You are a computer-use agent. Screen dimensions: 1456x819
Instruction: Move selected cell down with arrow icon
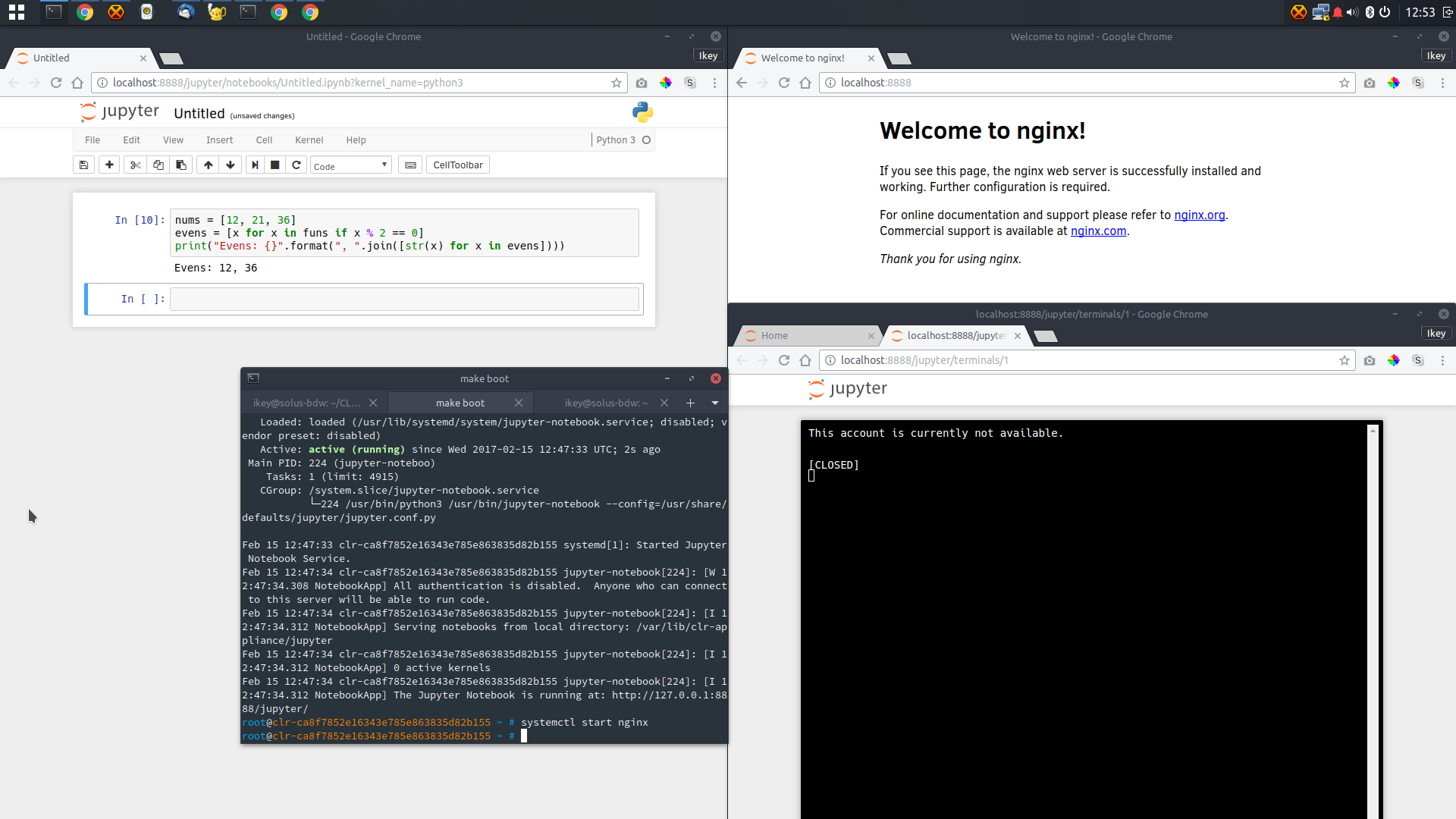pos(231,165)
